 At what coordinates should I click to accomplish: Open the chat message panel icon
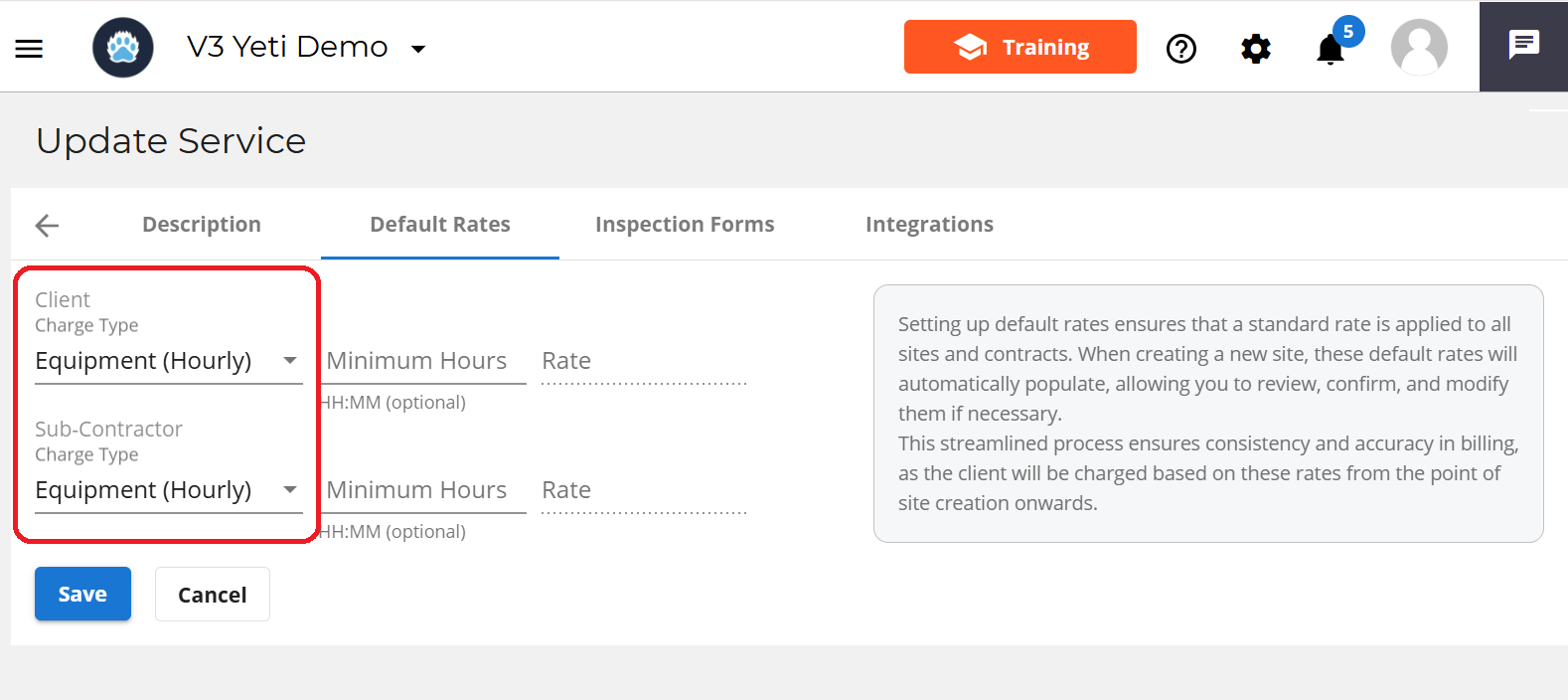tap(1523, 45)
